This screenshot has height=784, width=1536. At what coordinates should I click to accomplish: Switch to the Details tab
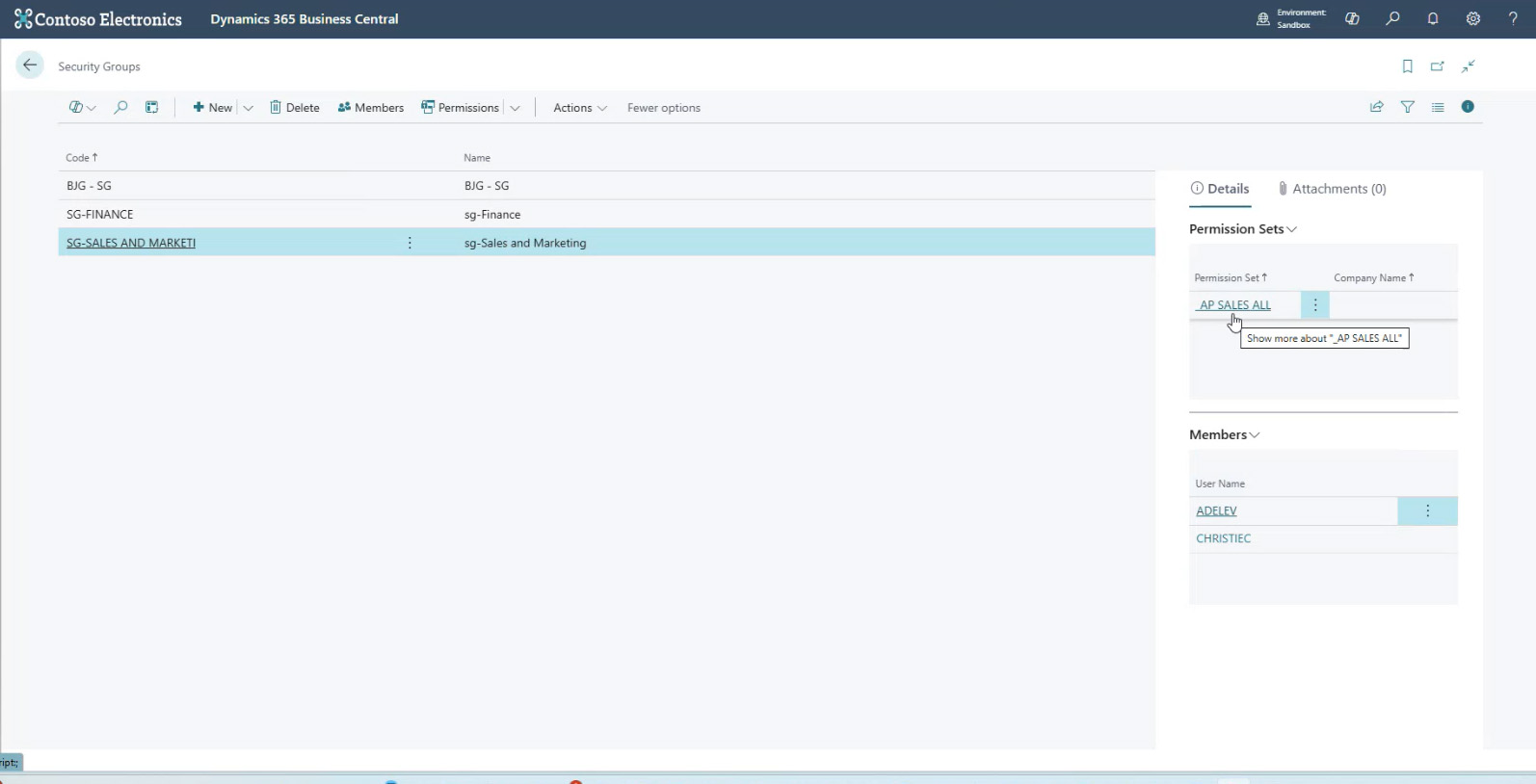tap(1220, 189)
